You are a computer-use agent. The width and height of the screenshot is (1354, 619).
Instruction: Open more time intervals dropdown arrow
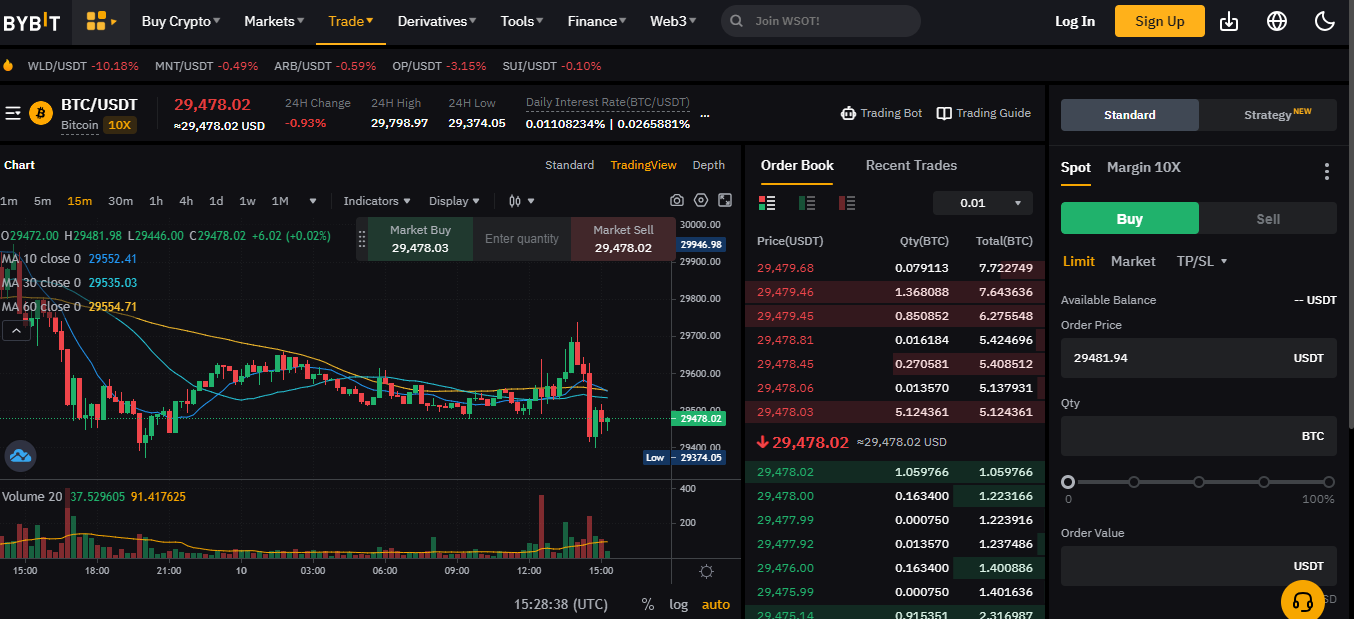[313, 201]
